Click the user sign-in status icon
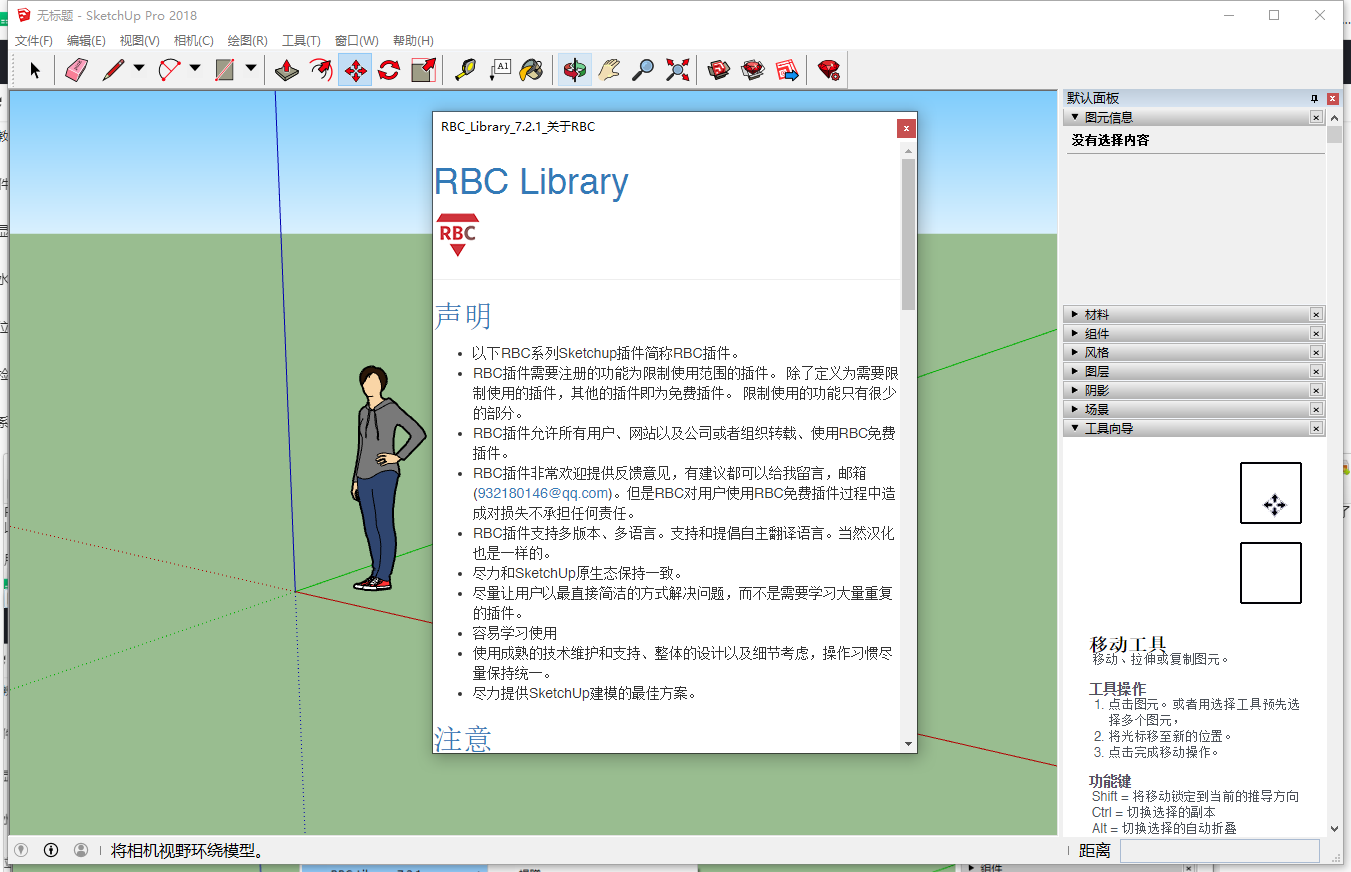 [81, 850]
